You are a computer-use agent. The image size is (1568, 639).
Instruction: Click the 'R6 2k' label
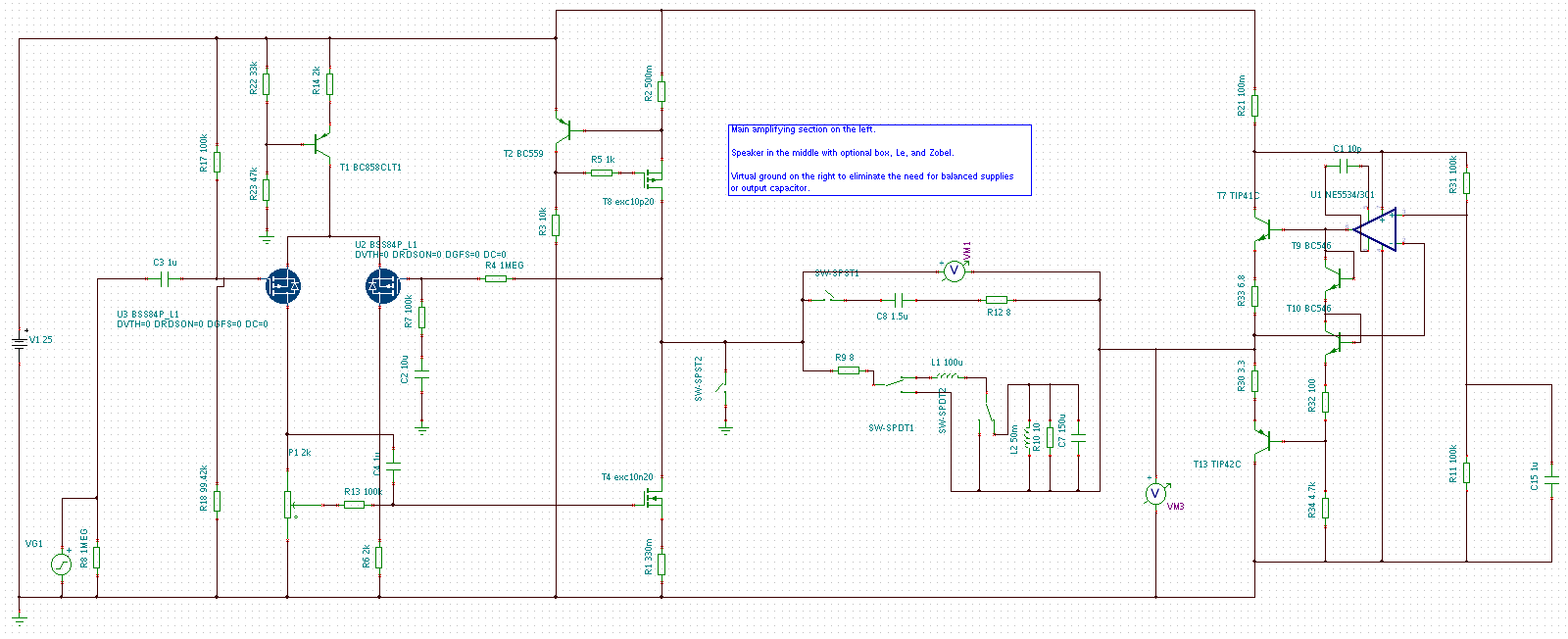coord(367,557)
